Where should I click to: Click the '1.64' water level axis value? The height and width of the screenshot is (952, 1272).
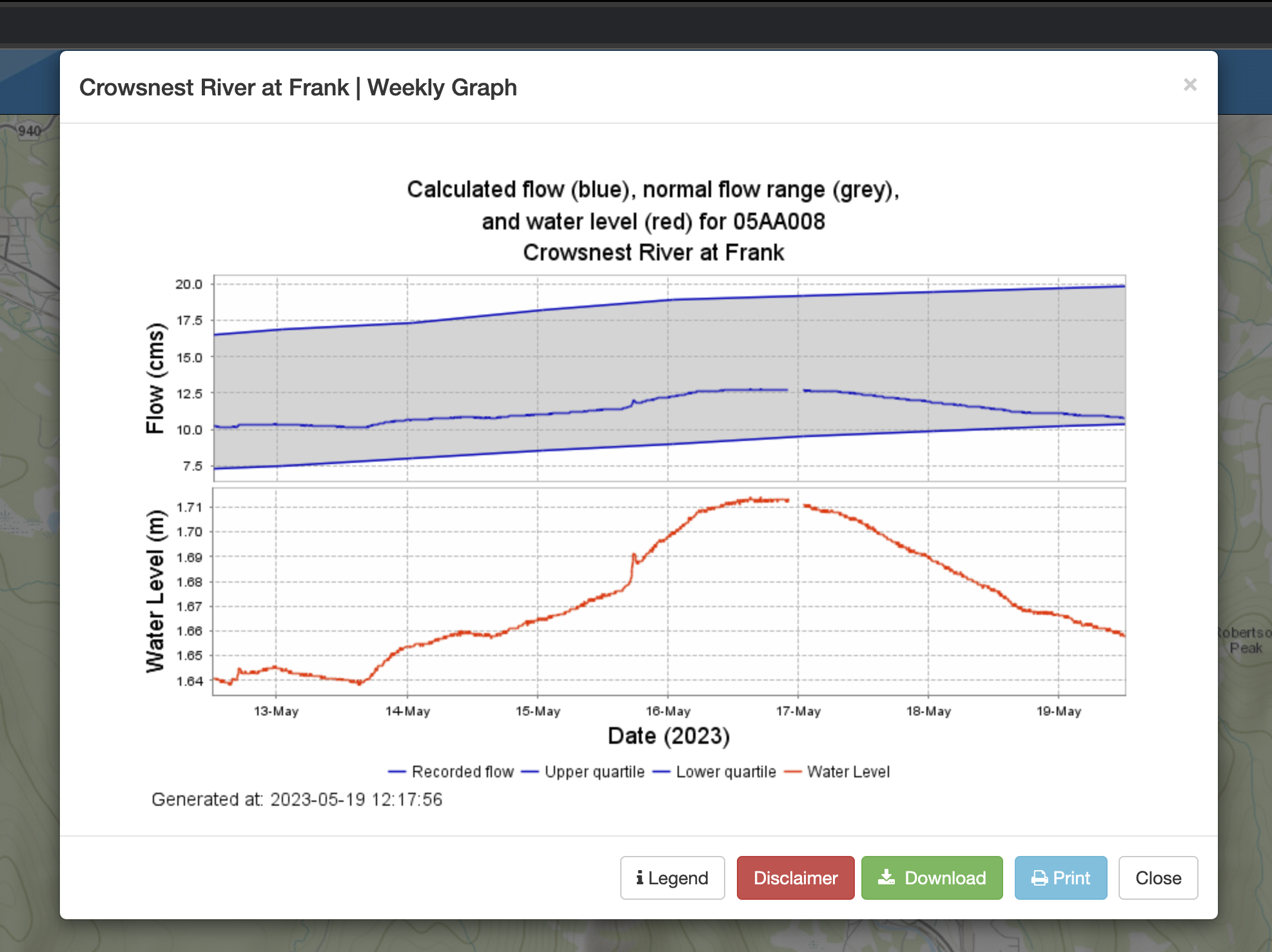[190, 681]
